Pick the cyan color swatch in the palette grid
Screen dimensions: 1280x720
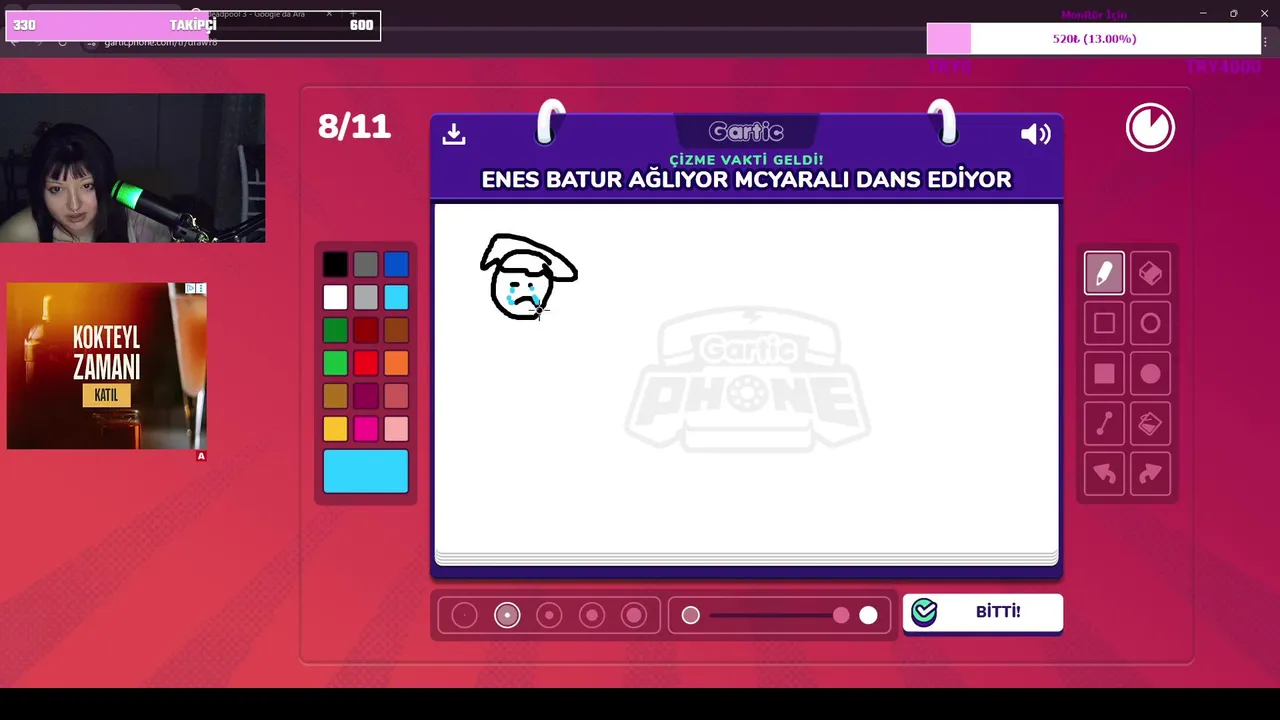[396, 297]
